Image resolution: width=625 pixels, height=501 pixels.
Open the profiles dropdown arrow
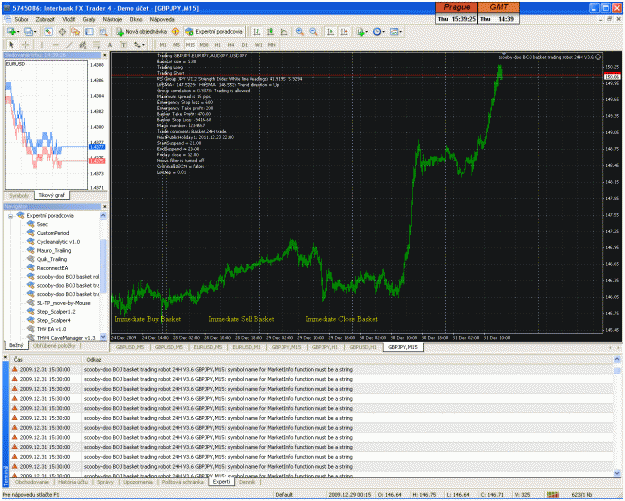pos(35,32)
